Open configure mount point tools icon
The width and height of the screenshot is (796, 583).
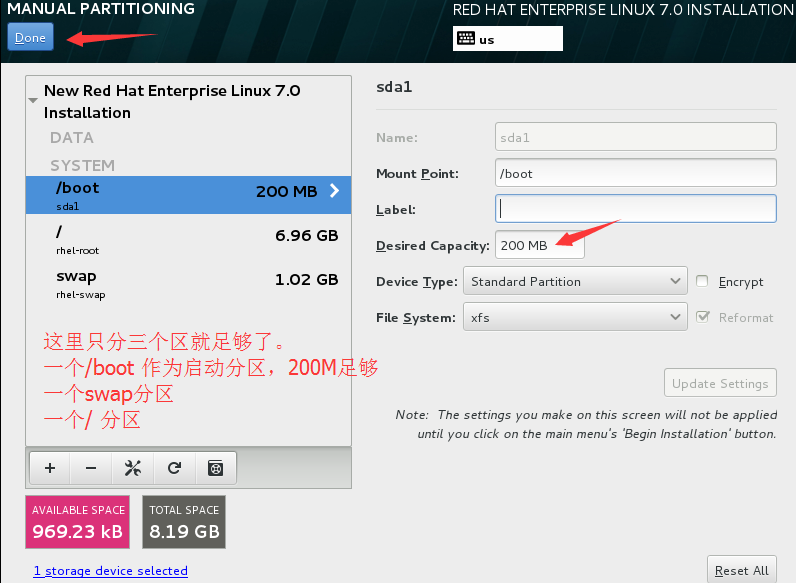(x=133, y=468)
